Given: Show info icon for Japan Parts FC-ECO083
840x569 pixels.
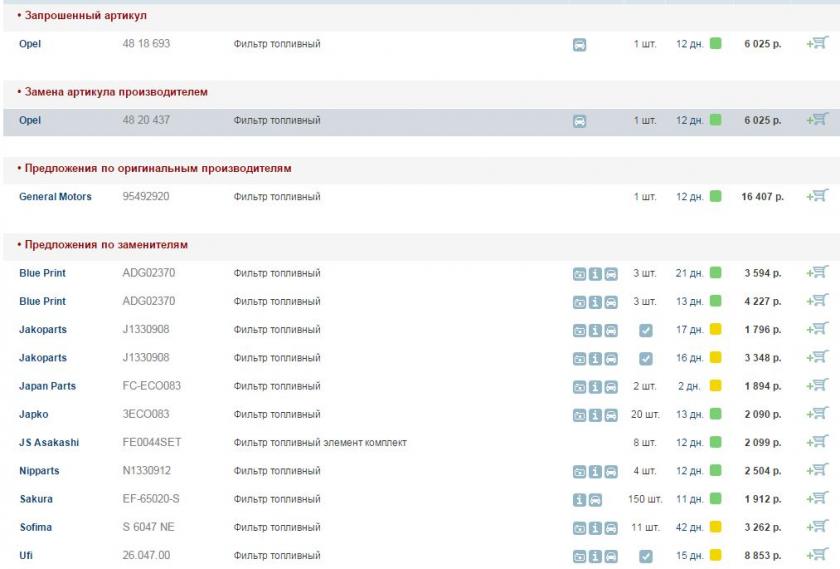Looking at the screenshot, I should click(x=595, y=387).
